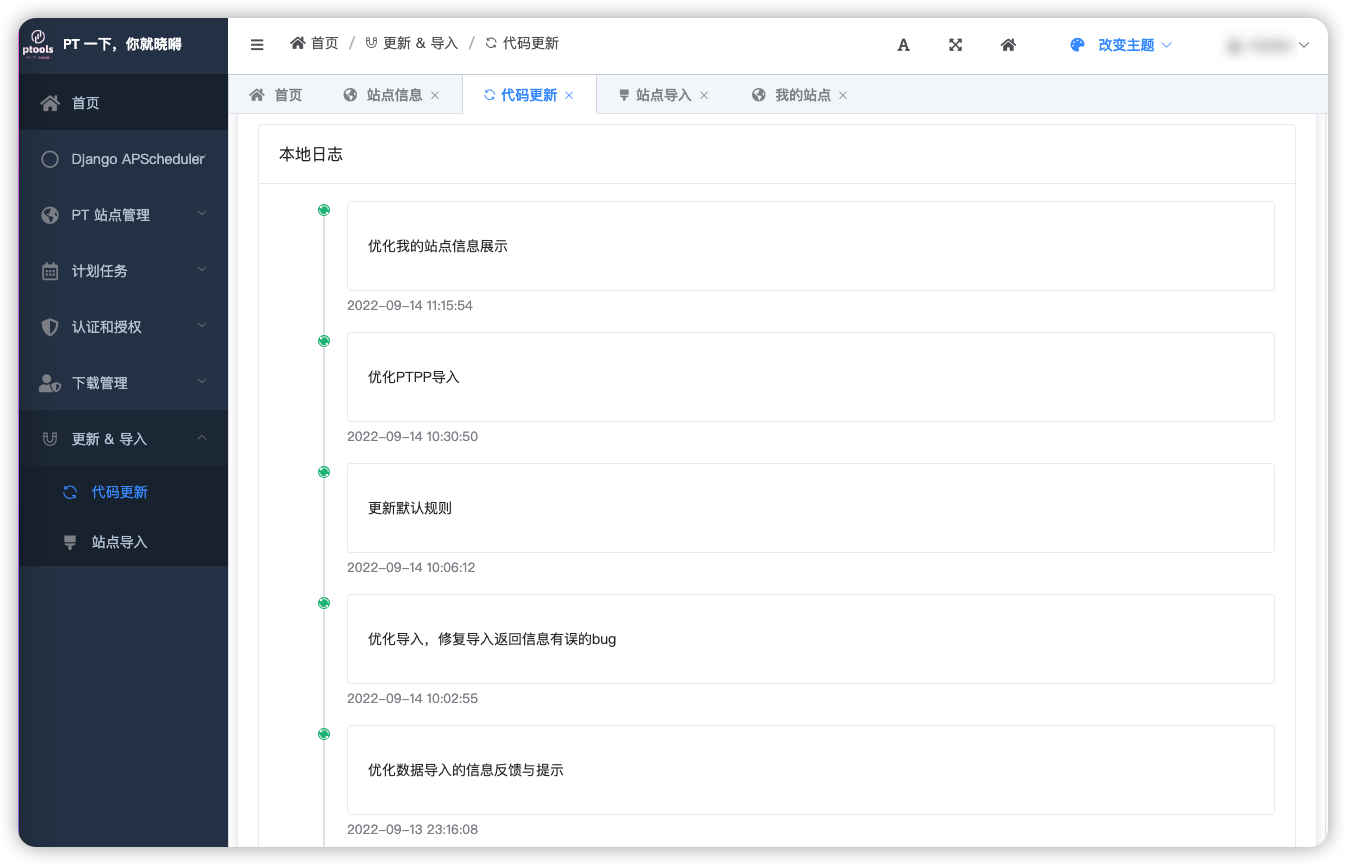Click the green timeline dot for 优化PTPP导入
The image size is (1346, 865).
coord(324,341)
